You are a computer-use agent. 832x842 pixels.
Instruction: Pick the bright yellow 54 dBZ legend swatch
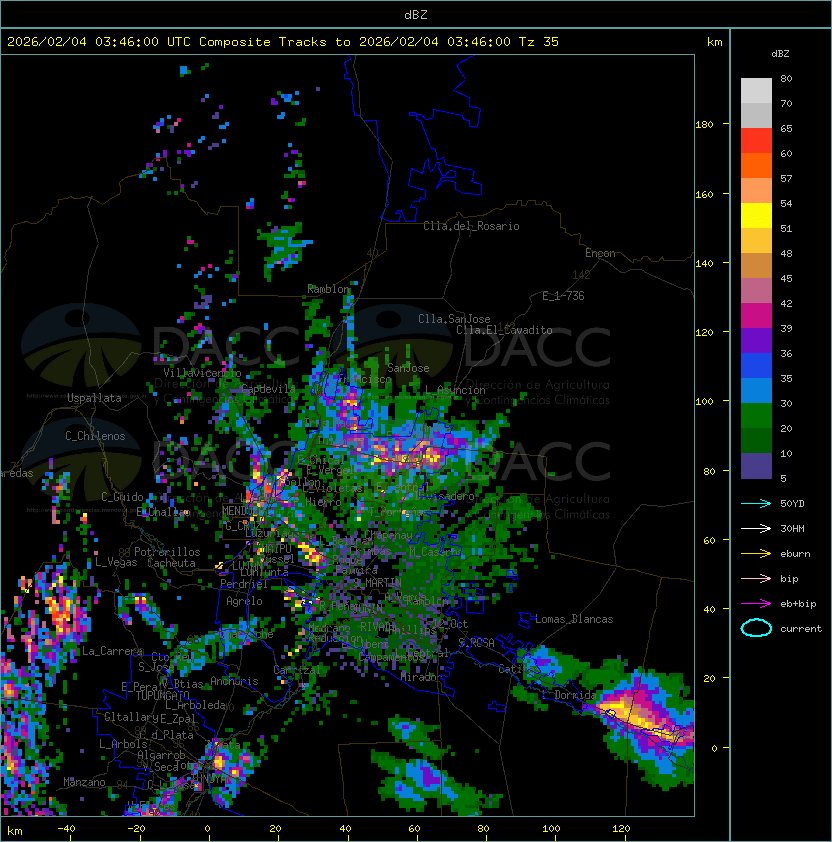[x=756, y=216]
